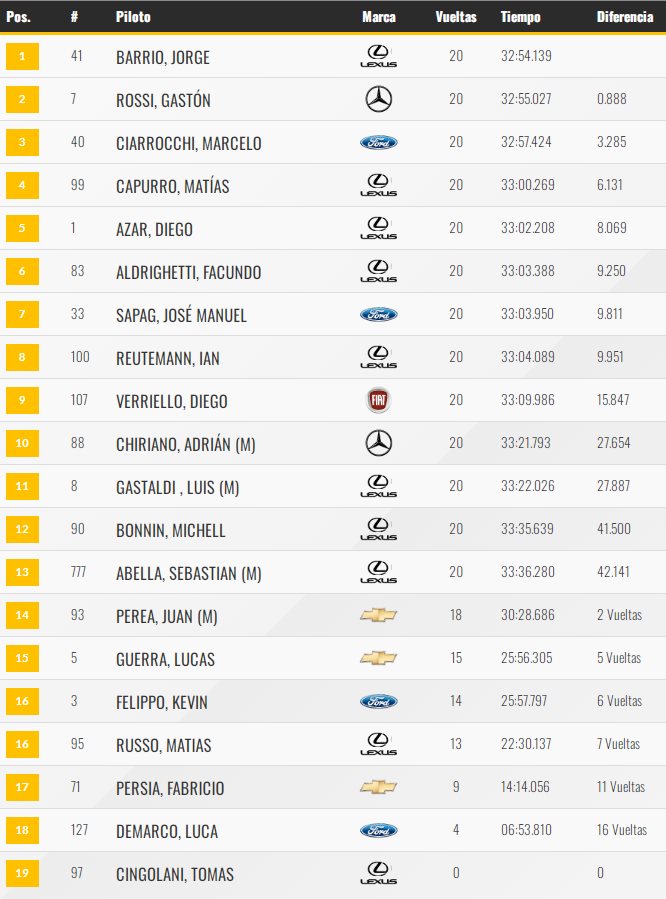
Task: Select driver BONNIN, MICHELL
Action: tap(171, 530)
